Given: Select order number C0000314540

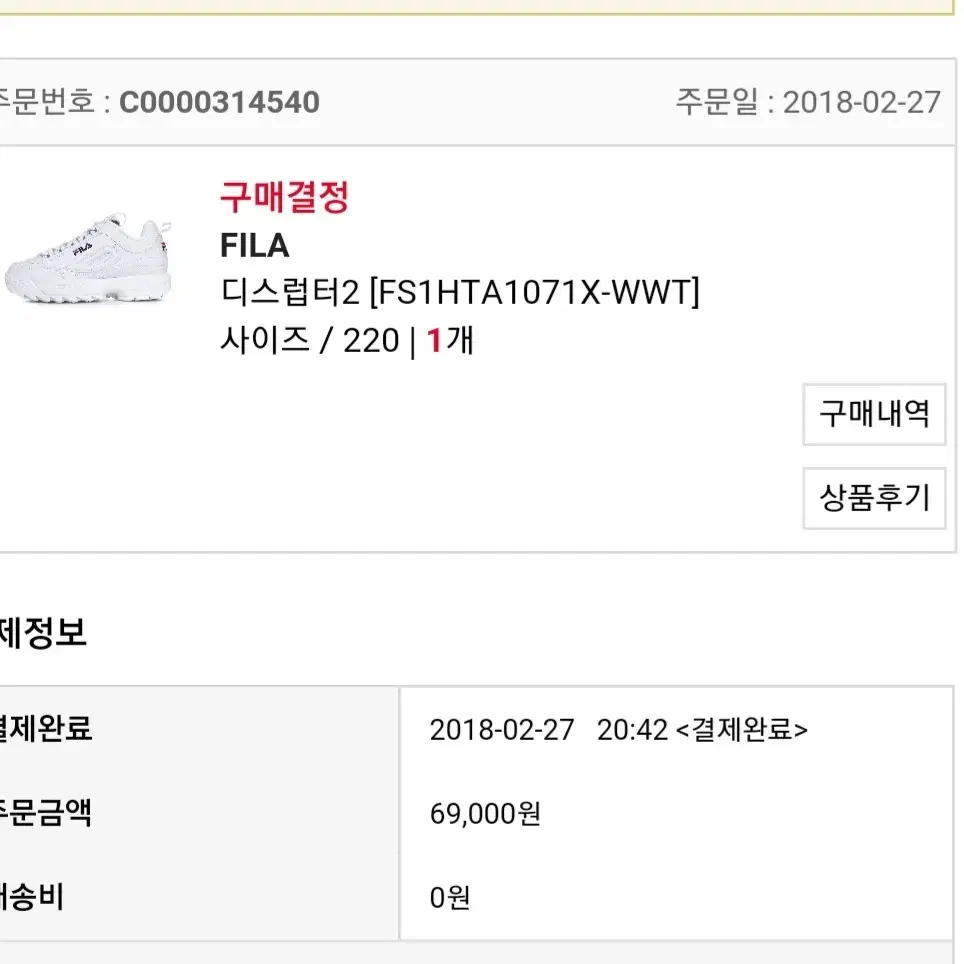Looking at the screenshot, I should click(x=219, y=101).
